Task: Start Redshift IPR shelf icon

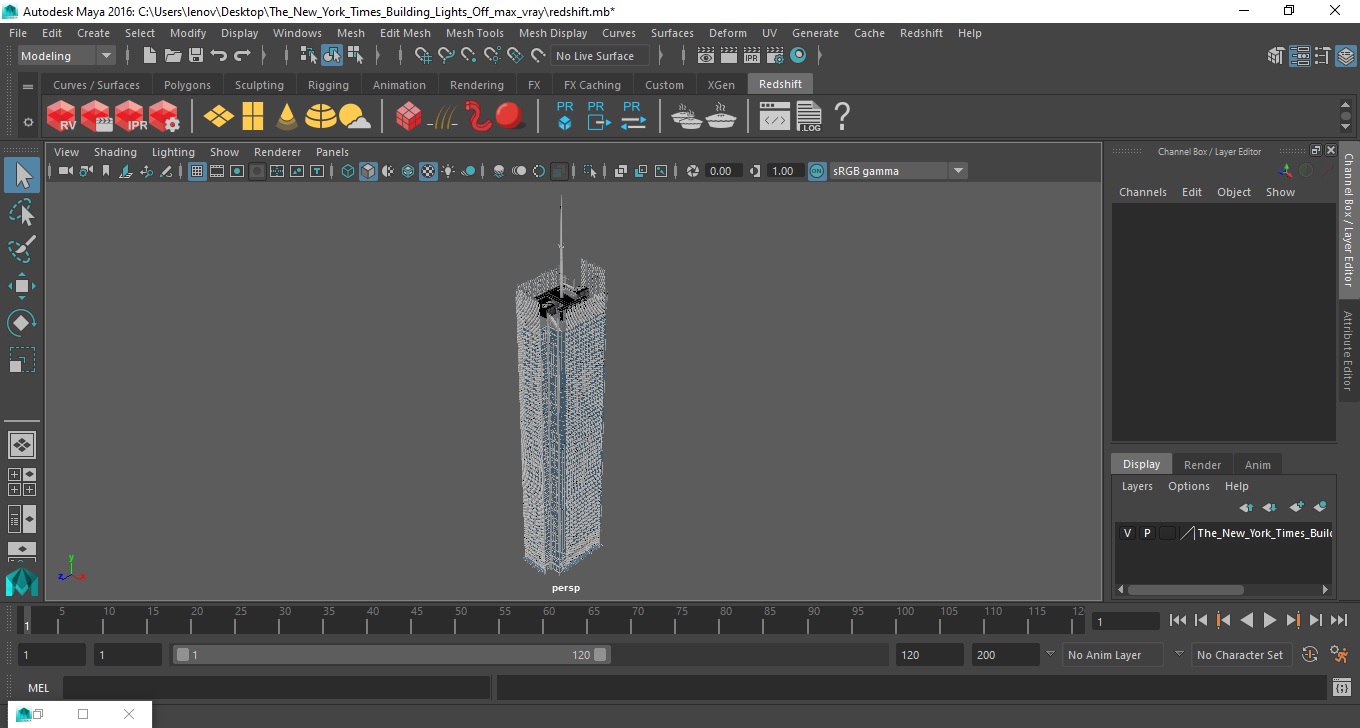Action: (130, 117)
